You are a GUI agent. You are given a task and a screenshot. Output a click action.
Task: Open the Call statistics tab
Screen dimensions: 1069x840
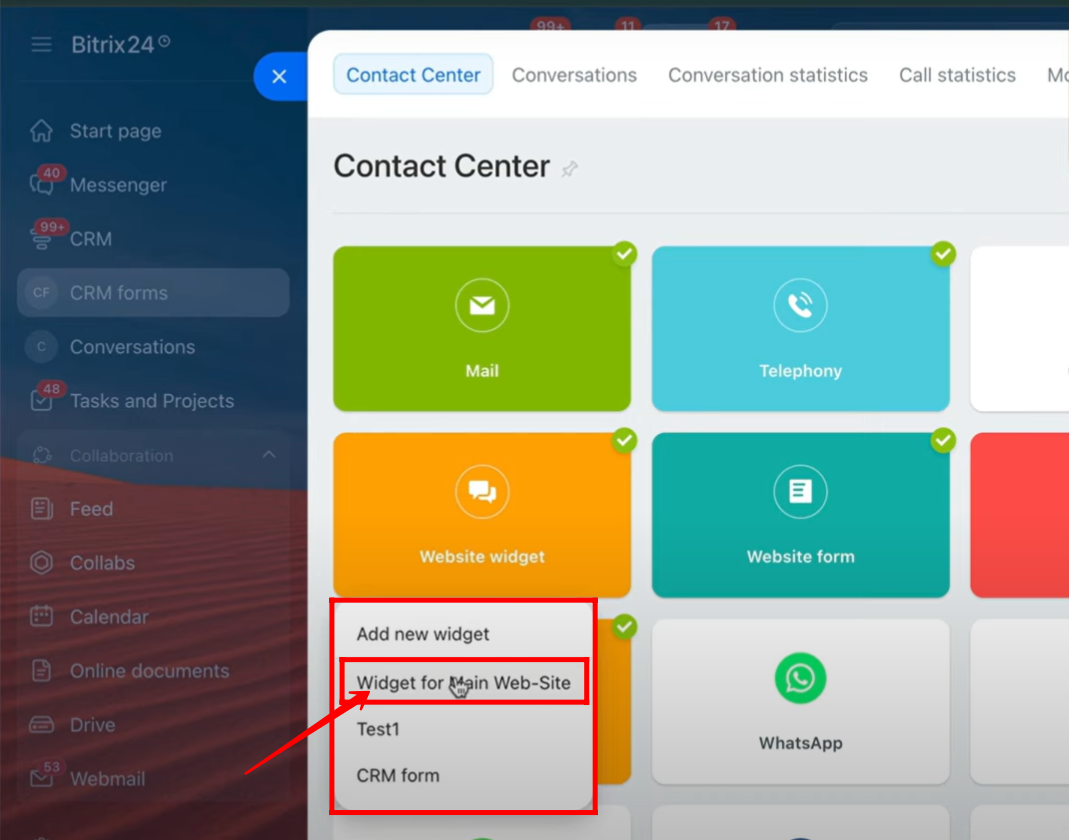click(957, 75)
